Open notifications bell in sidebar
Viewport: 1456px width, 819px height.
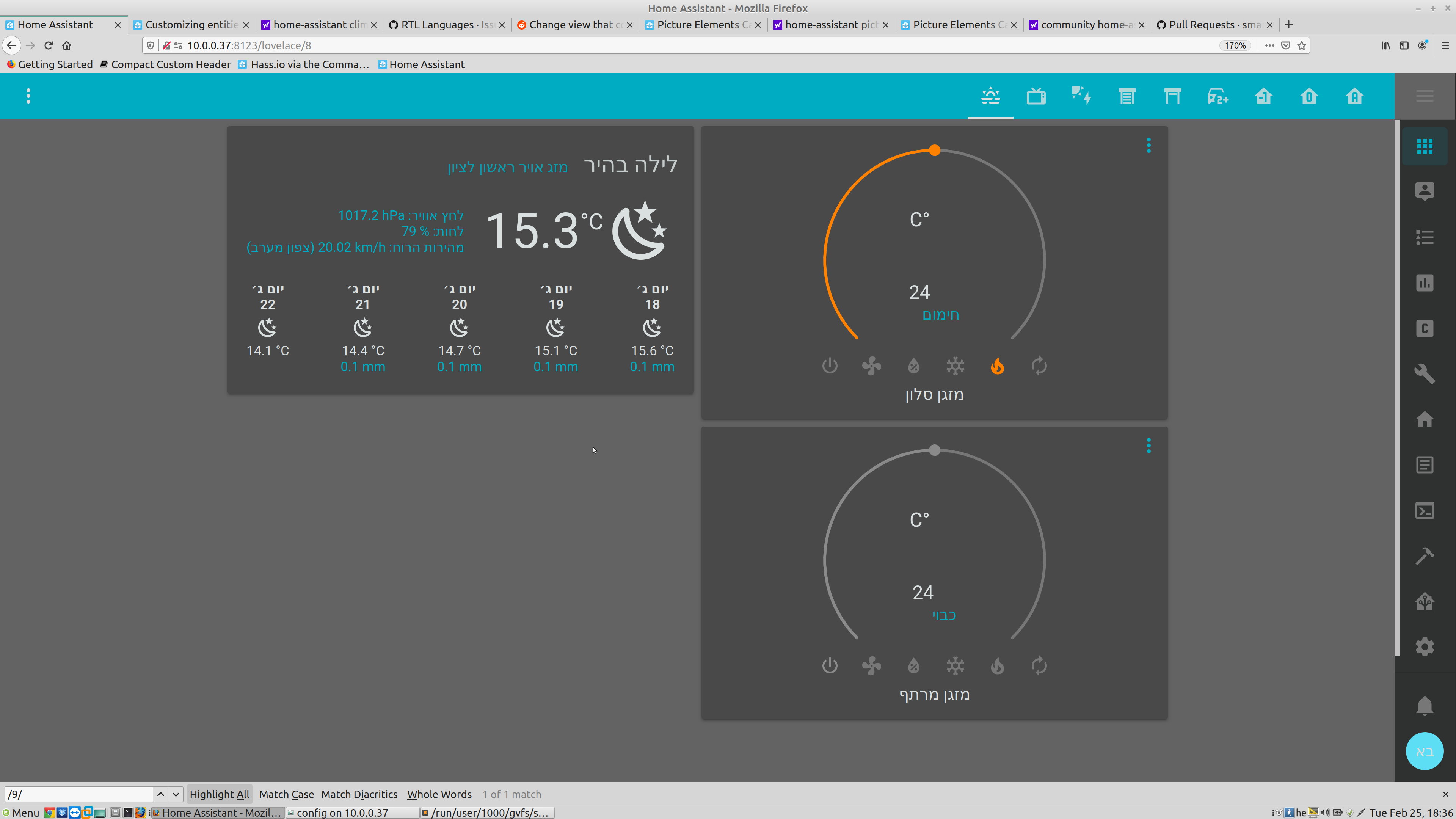coord(1424,705)
